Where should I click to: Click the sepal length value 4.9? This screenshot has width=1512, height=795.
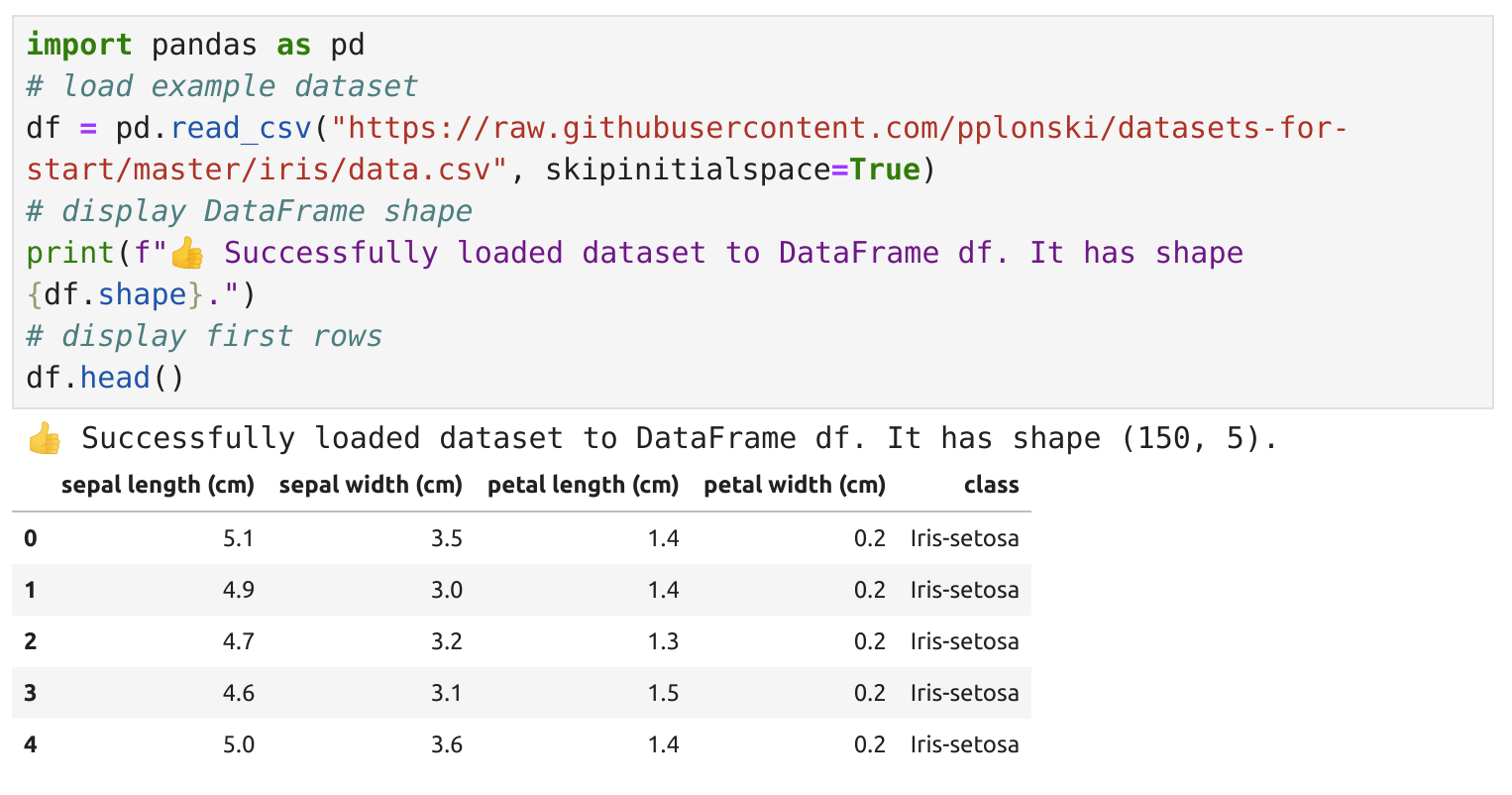pos(239,590)
